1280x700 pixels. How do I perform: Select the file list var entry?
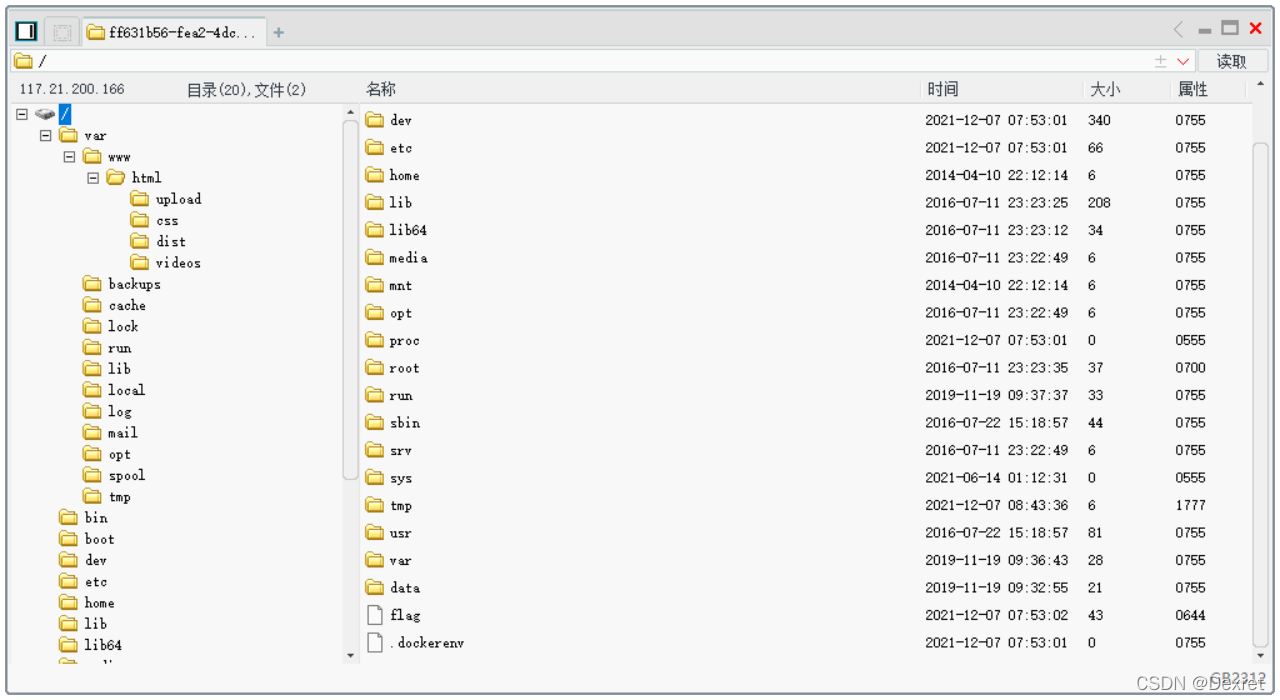coord(805,560)
